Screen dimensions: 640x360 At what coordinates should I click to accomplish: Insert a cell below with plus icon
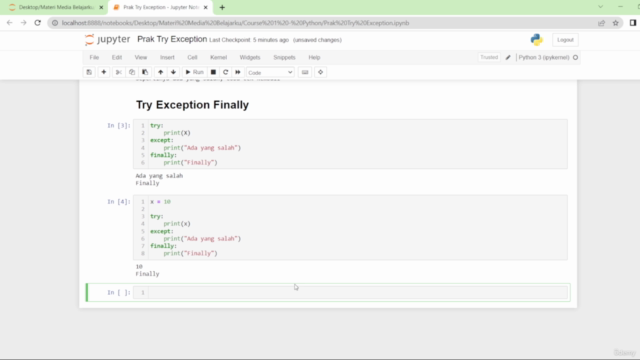point(104,72)
